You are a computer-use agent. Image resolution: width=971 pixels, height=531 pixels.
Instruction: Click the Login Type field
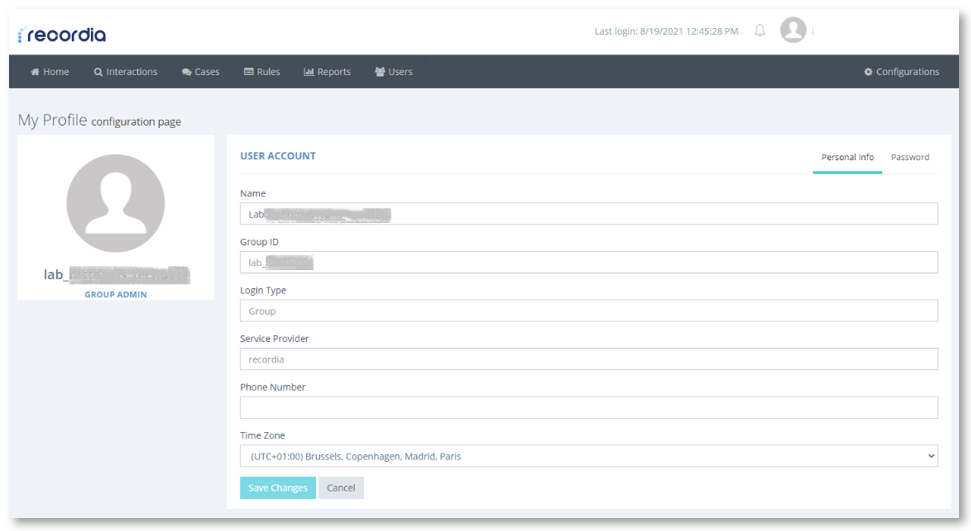588,310
